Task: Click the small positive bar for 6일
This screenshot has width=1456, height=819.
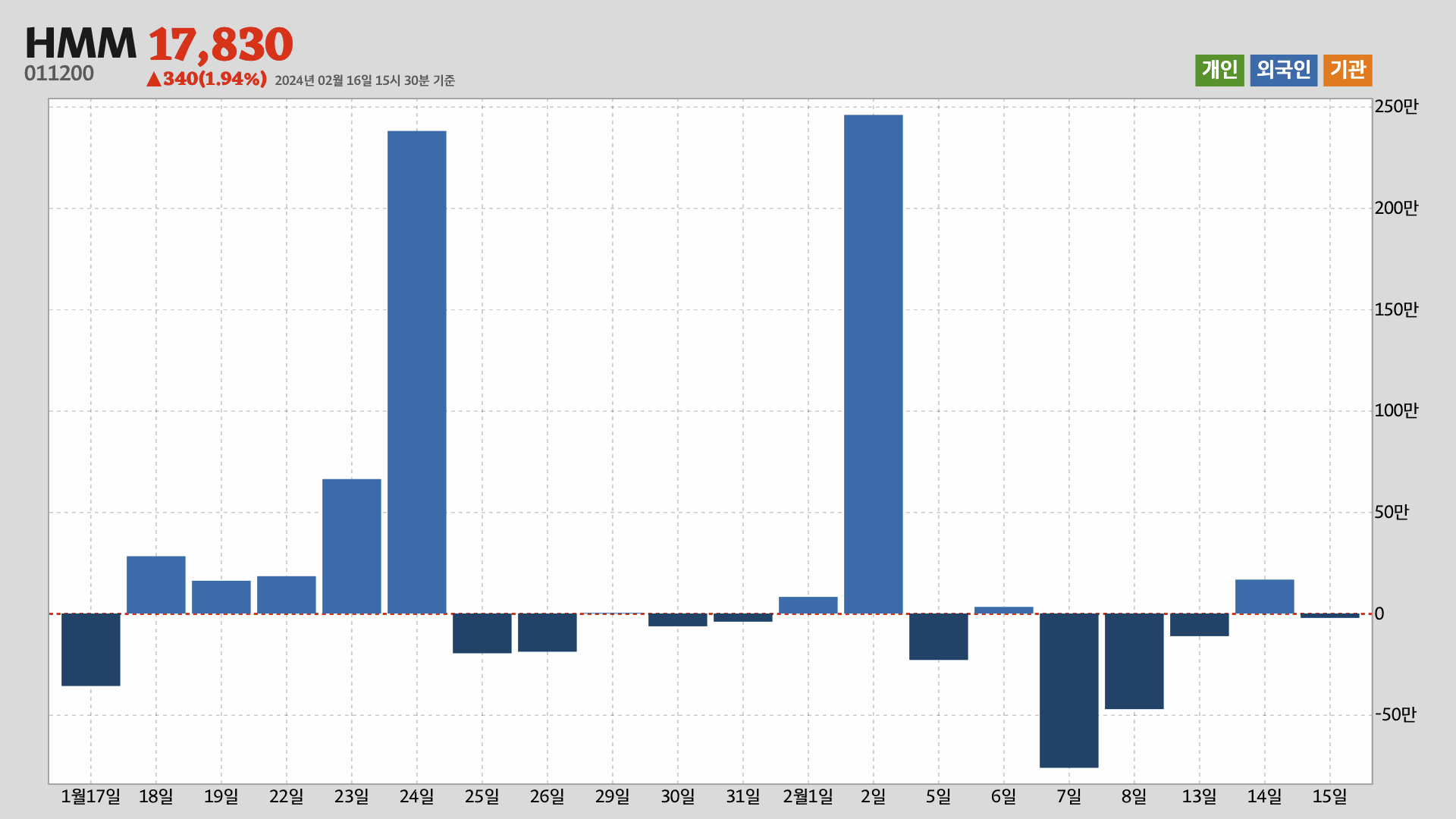Action: (1004, 610)
